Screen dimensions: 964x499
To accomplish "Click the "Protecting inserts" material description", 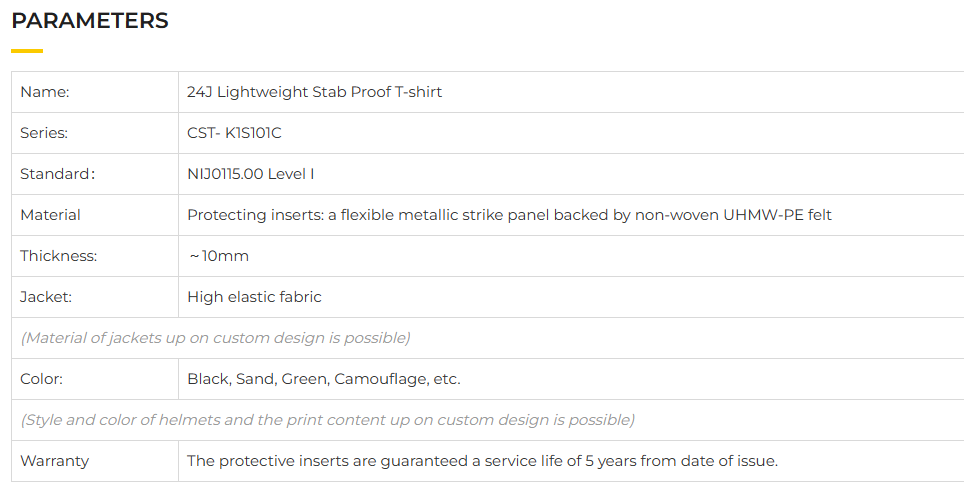I will pos(509,215).
